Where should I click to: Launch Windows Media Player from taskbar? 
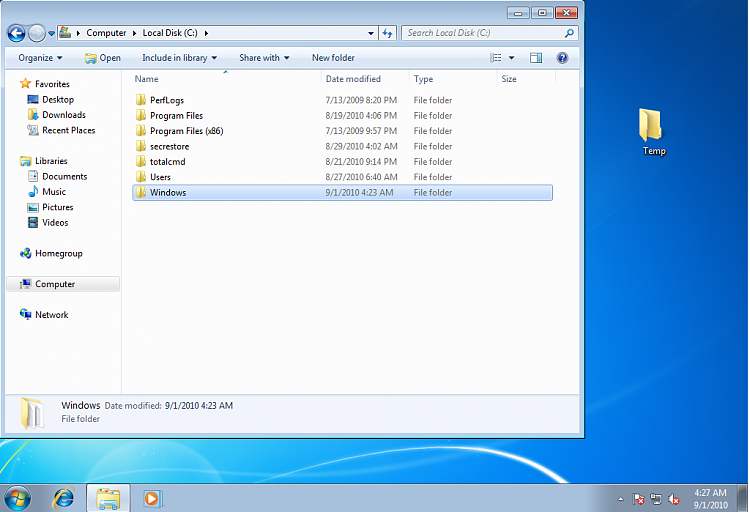tap(152, 499)
